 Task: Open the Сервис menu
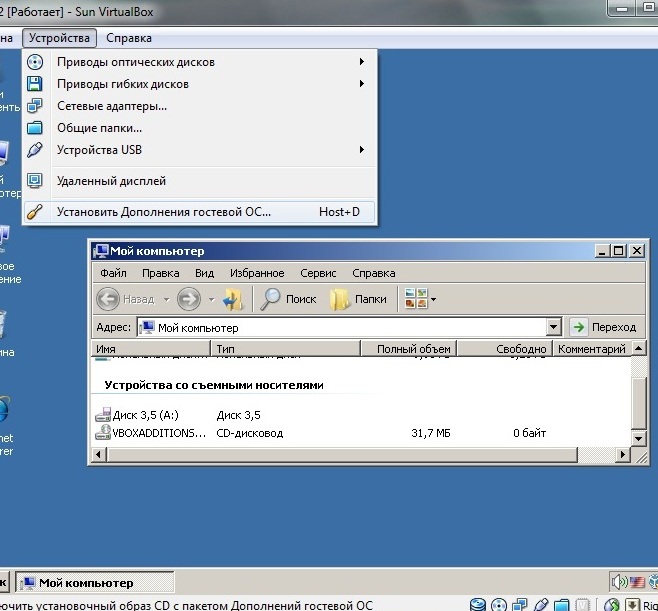(x=318, y=273)
